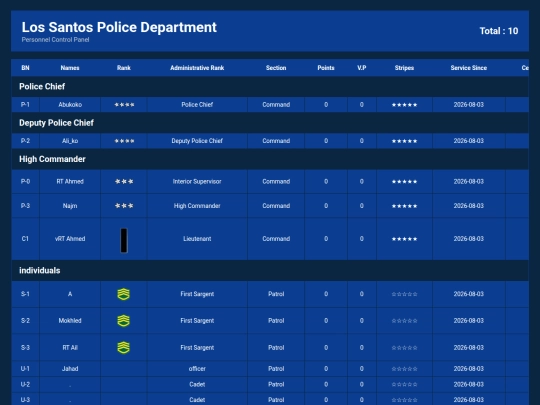Click the Los Santos Police Department title
The image size is (540, 405).
coord(119,27)
